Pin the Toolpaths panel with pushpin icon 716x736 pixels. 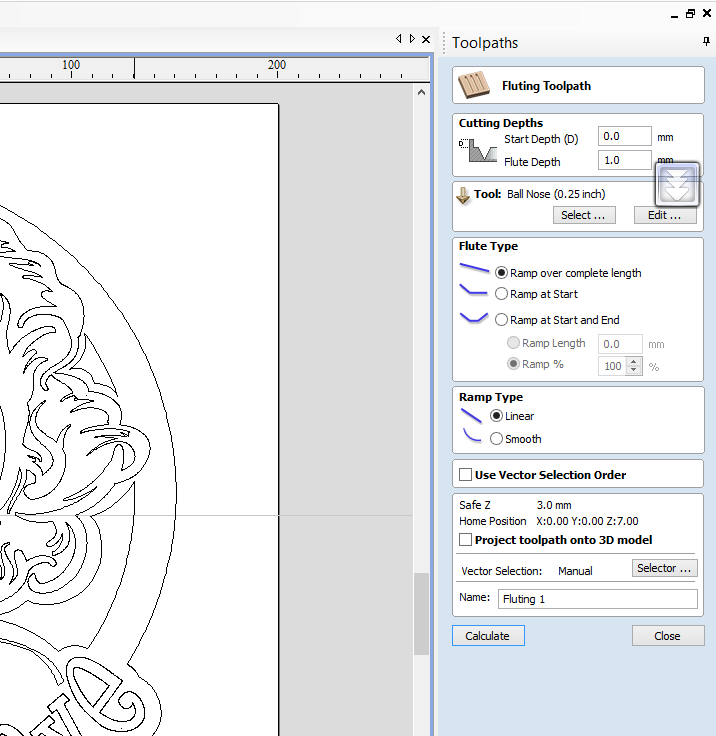coord(706,42)
